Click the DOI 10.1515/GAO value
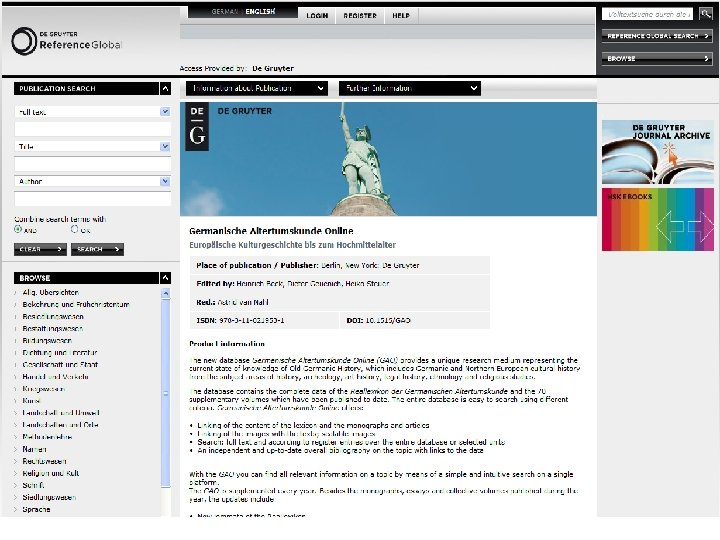 pyautogui.click(x=388, y=320)
